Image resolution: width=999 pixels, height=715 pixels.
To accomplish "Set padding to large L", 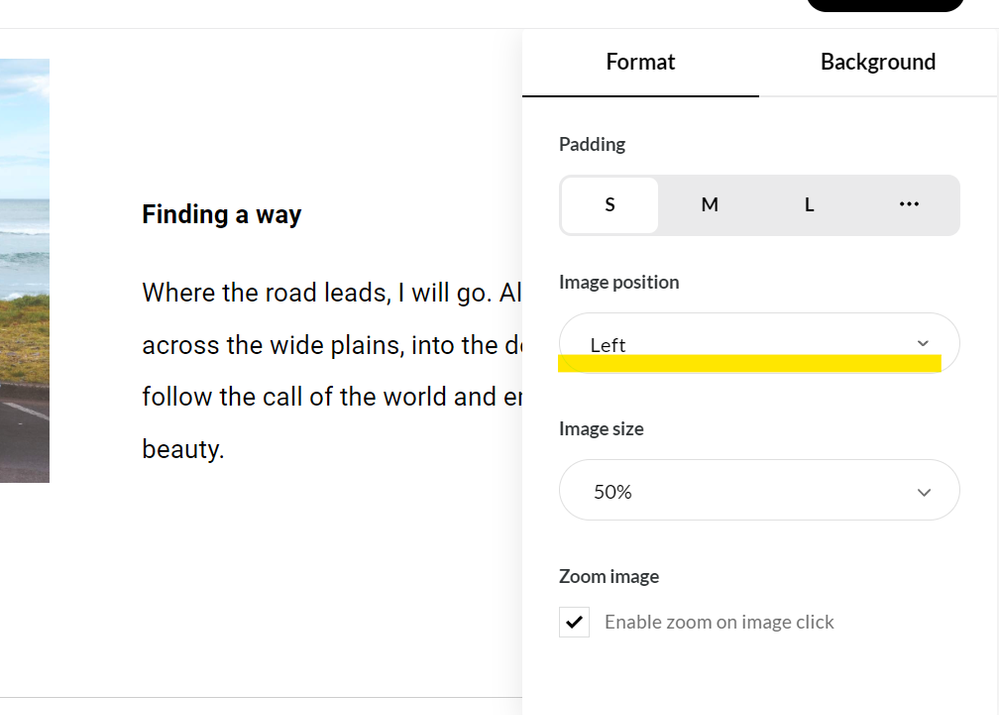I will click(x=809, y=205).
